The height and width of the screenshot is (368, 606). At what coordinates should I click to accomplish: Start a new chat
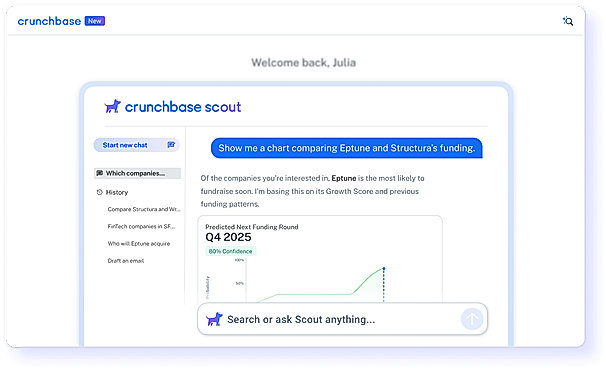point(137,145)
